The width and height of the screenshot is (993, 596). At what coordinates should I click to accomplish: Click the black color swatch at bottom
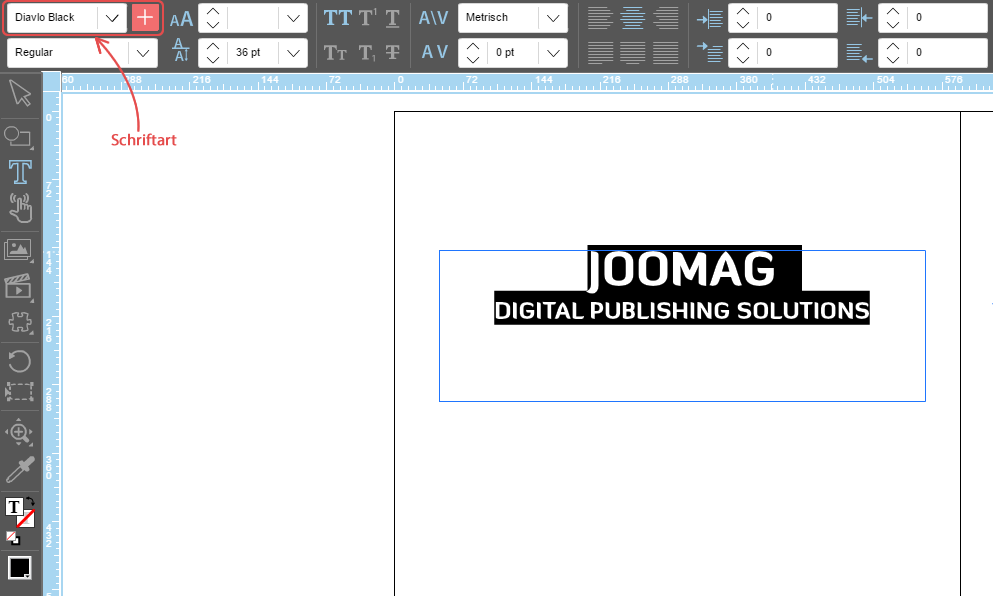[x=19, y=568]
